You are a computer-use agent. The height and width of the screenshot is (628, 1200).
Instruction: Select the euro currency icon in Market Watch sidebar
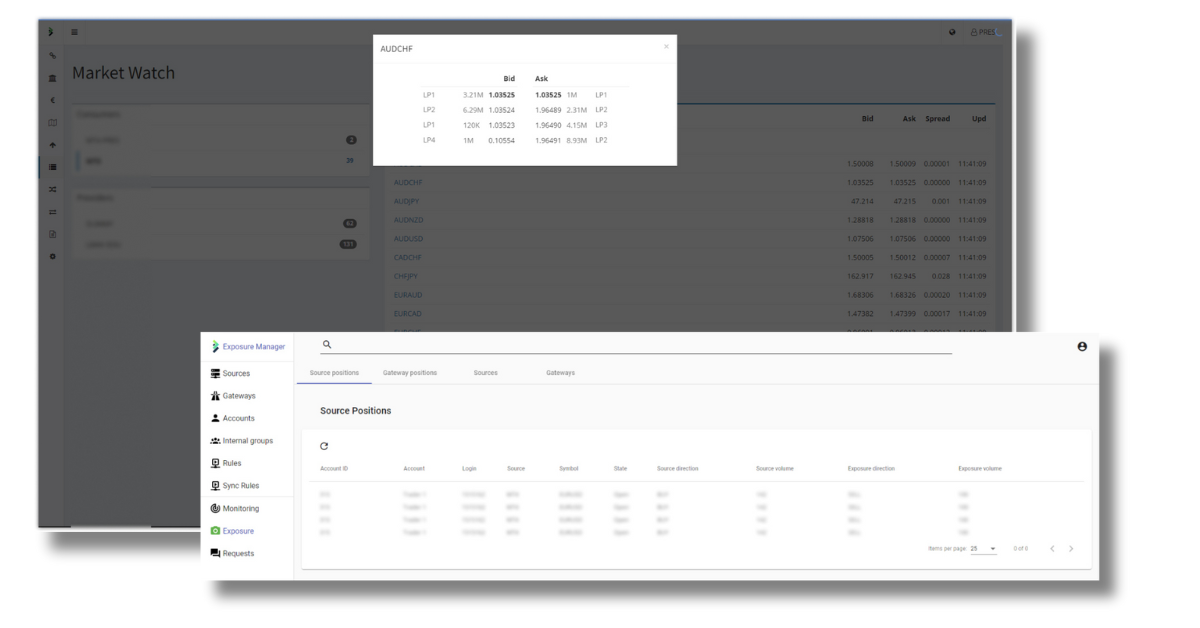pos(52,100)
